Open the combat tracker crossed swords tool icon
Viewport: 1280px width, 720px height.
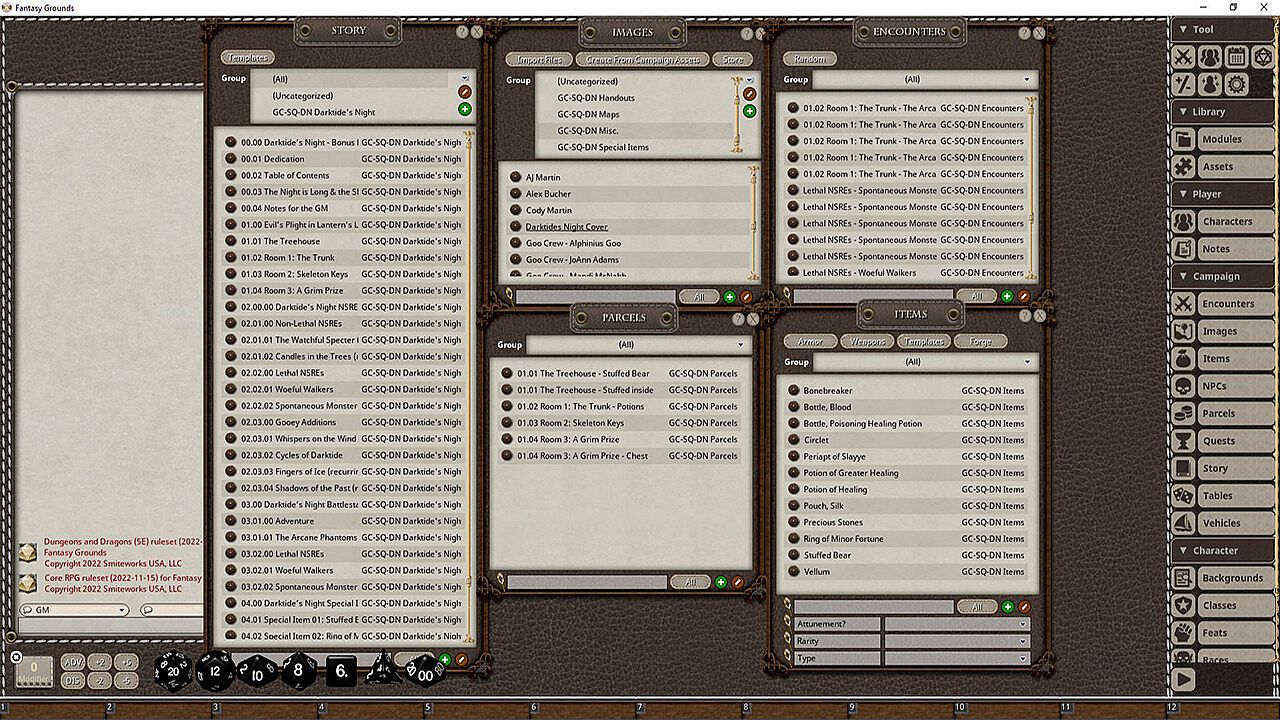tap(1184, 57)
